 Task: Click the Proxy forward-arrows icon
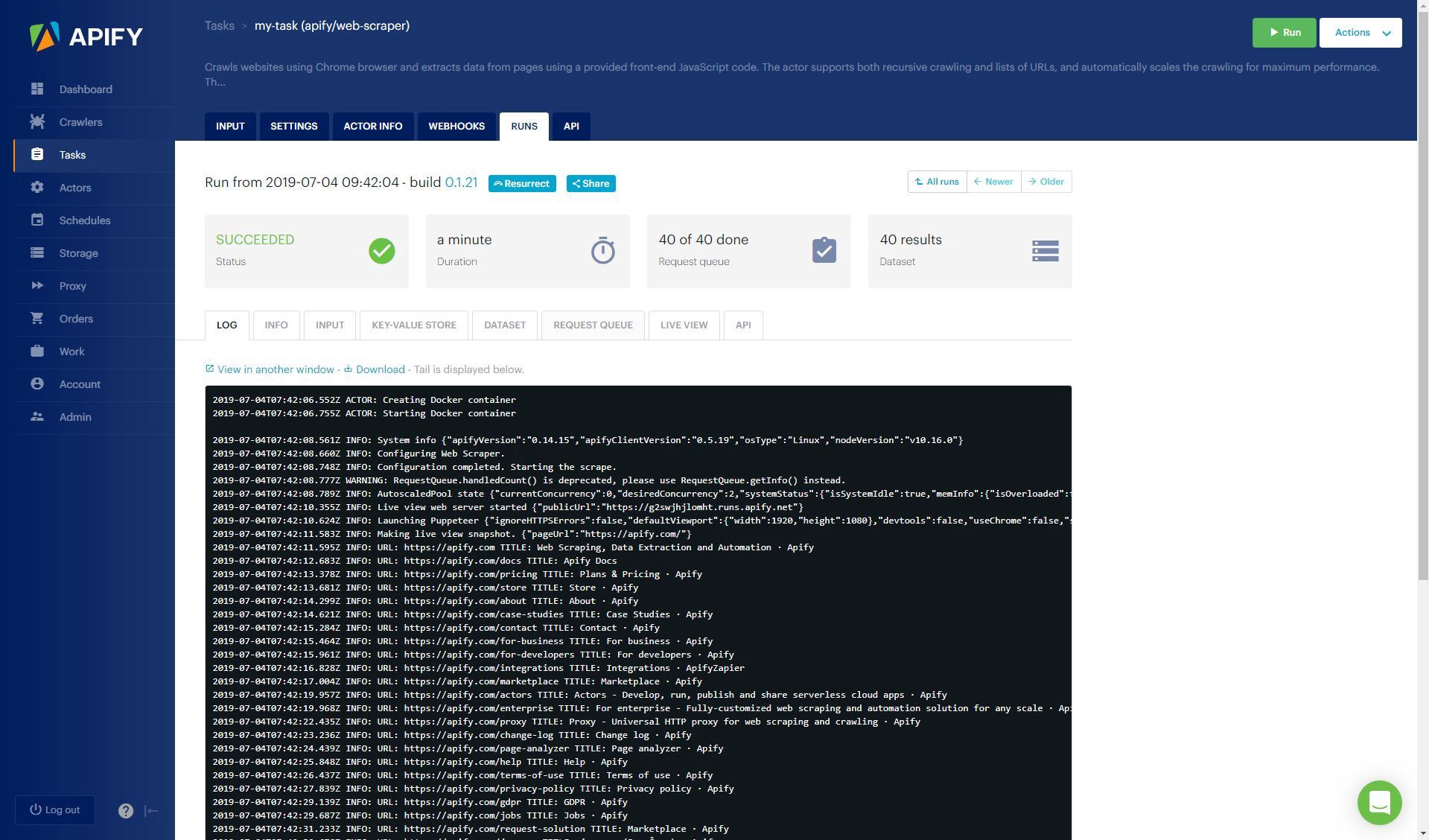pyautogui.click(x=37, y=285)
